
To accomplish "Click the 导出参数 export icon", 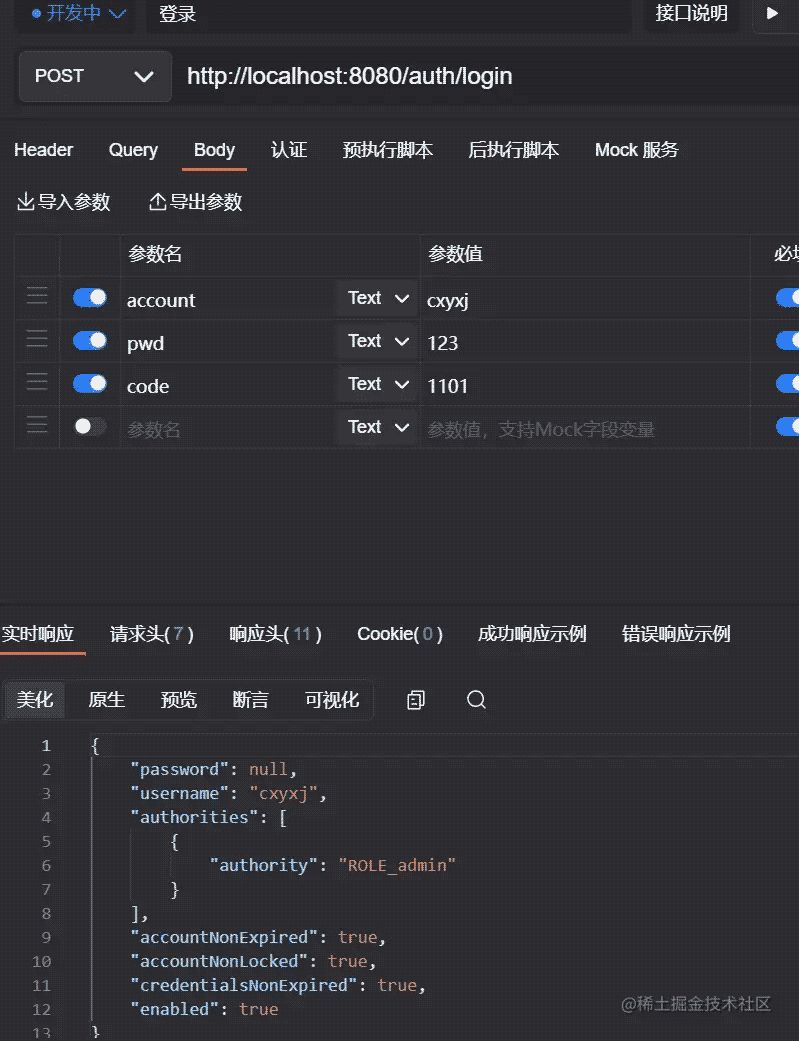I will 157,202.
